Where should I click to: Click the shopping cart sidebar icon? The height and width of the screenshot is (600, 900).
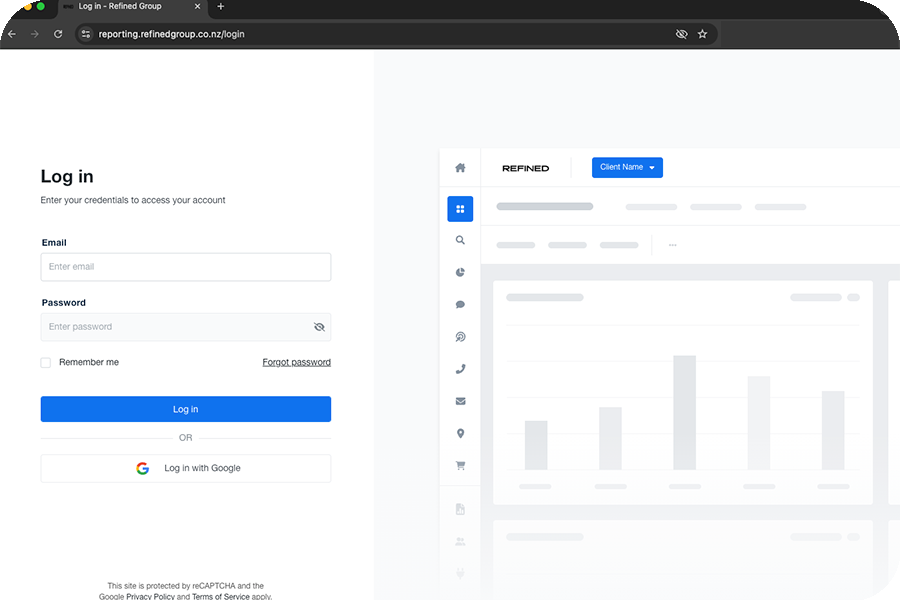pyautogui.click(x=460, y=466)
